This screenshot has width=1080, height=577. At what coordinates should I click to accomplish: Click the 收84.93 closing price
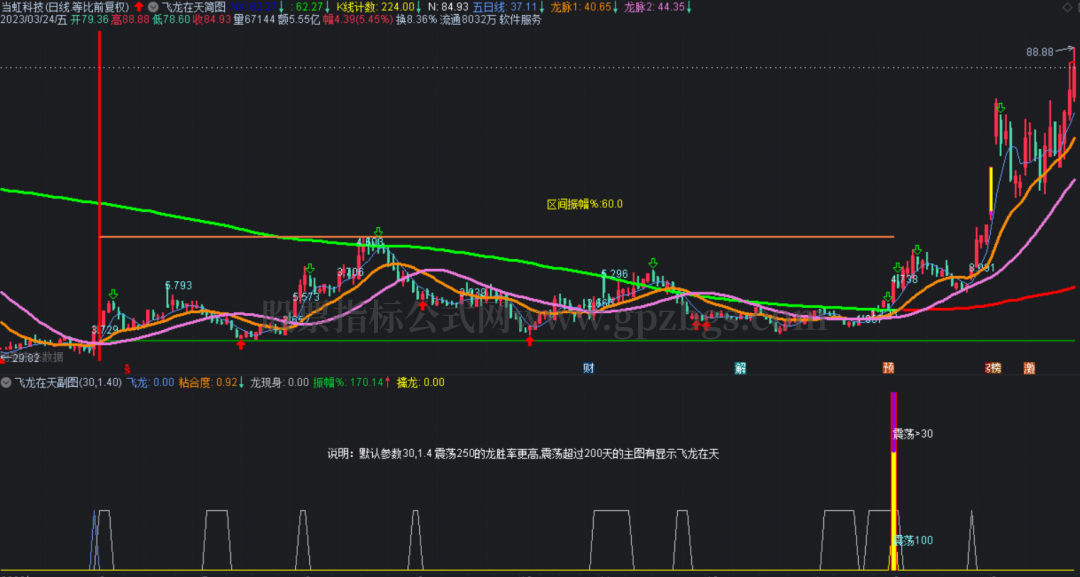[211, 20]
